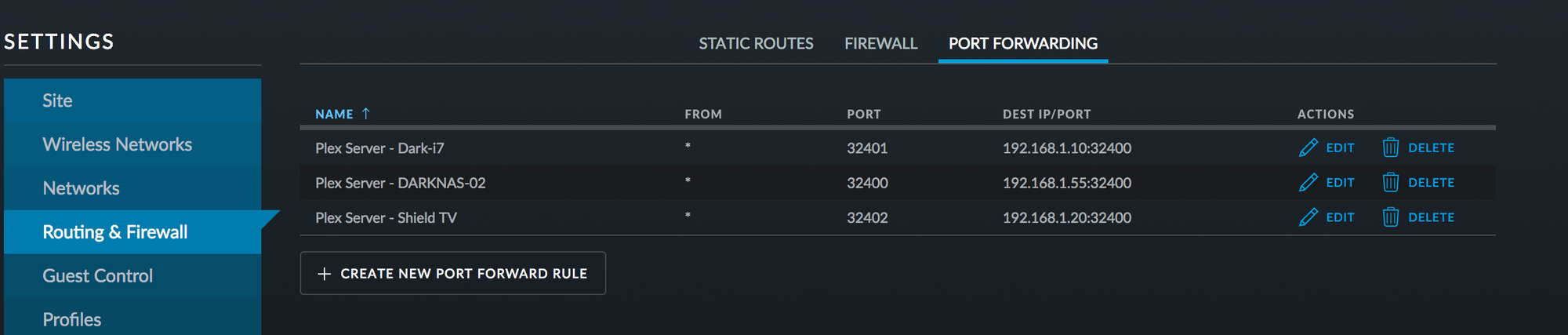Toggle name sort order arrow
Image resolution: width=1568 pixels, height=335 pixels.
coord(366,114)
